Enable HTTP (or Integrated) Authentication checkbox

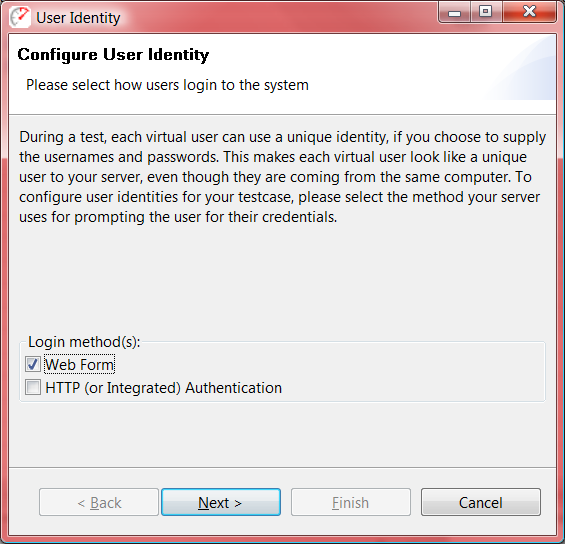[x=33, y=387]
